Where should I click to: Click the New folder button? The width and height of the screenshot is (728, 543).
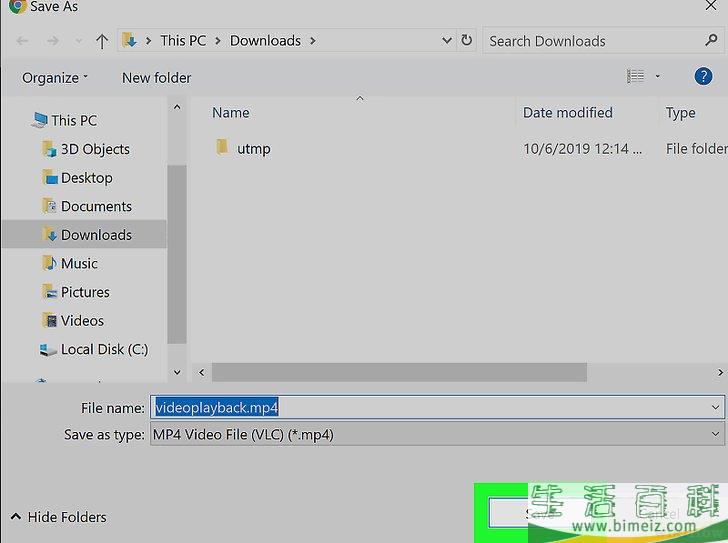(156, 77)
